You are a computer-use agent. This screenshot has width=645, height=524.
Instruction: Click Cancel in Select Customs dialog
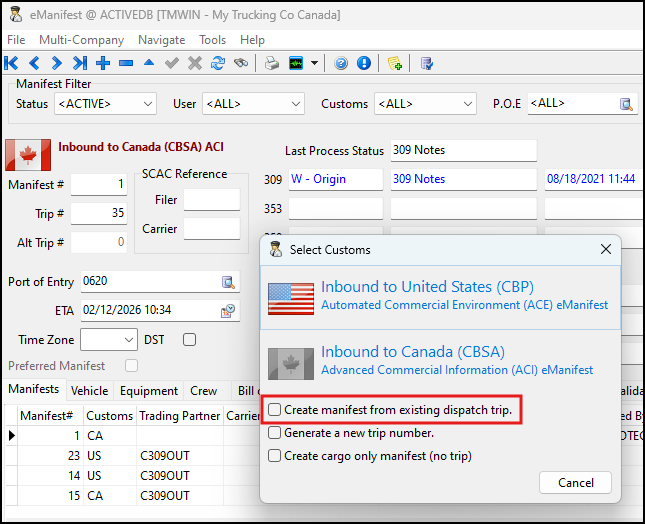(575, 482)
